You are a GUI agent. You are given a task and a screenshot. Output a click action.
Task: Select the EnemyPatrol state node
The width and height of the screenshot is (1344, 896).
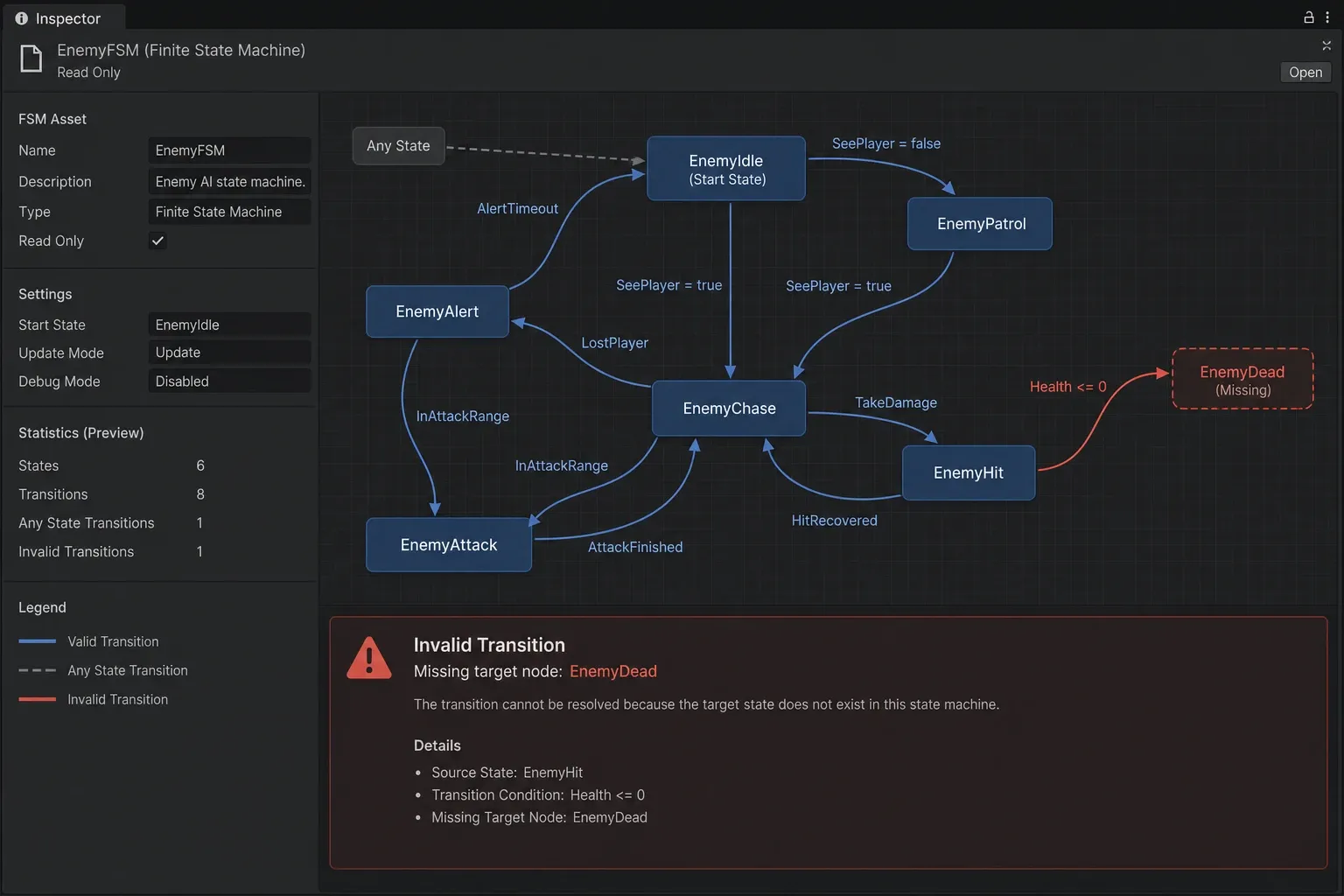pyautogui.click(x=980, y=224)
